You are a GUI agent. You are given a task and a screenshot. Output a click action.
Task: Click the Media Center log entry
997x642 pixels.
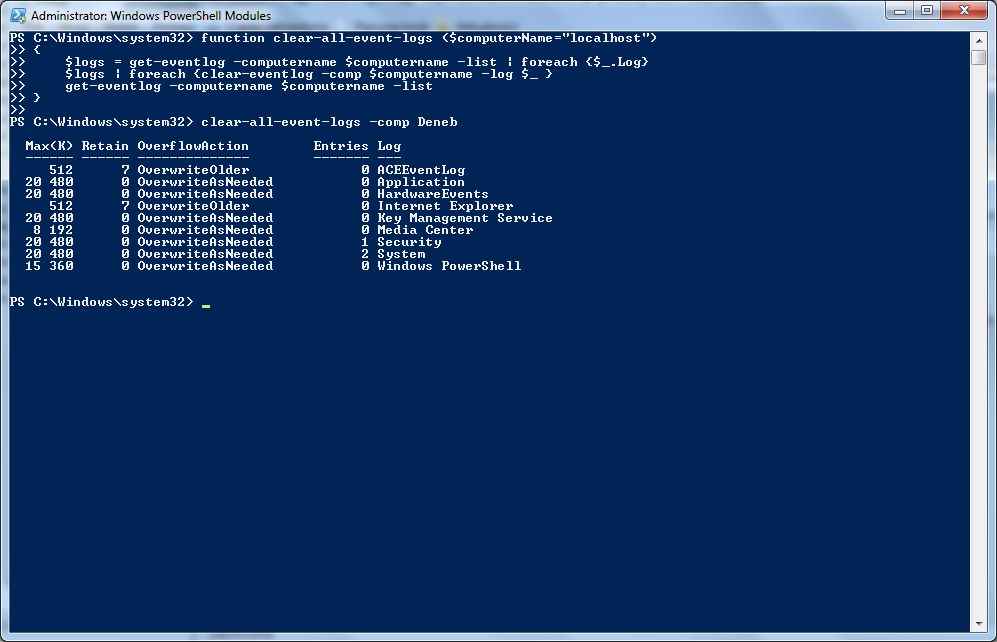(x=425, y=230)
